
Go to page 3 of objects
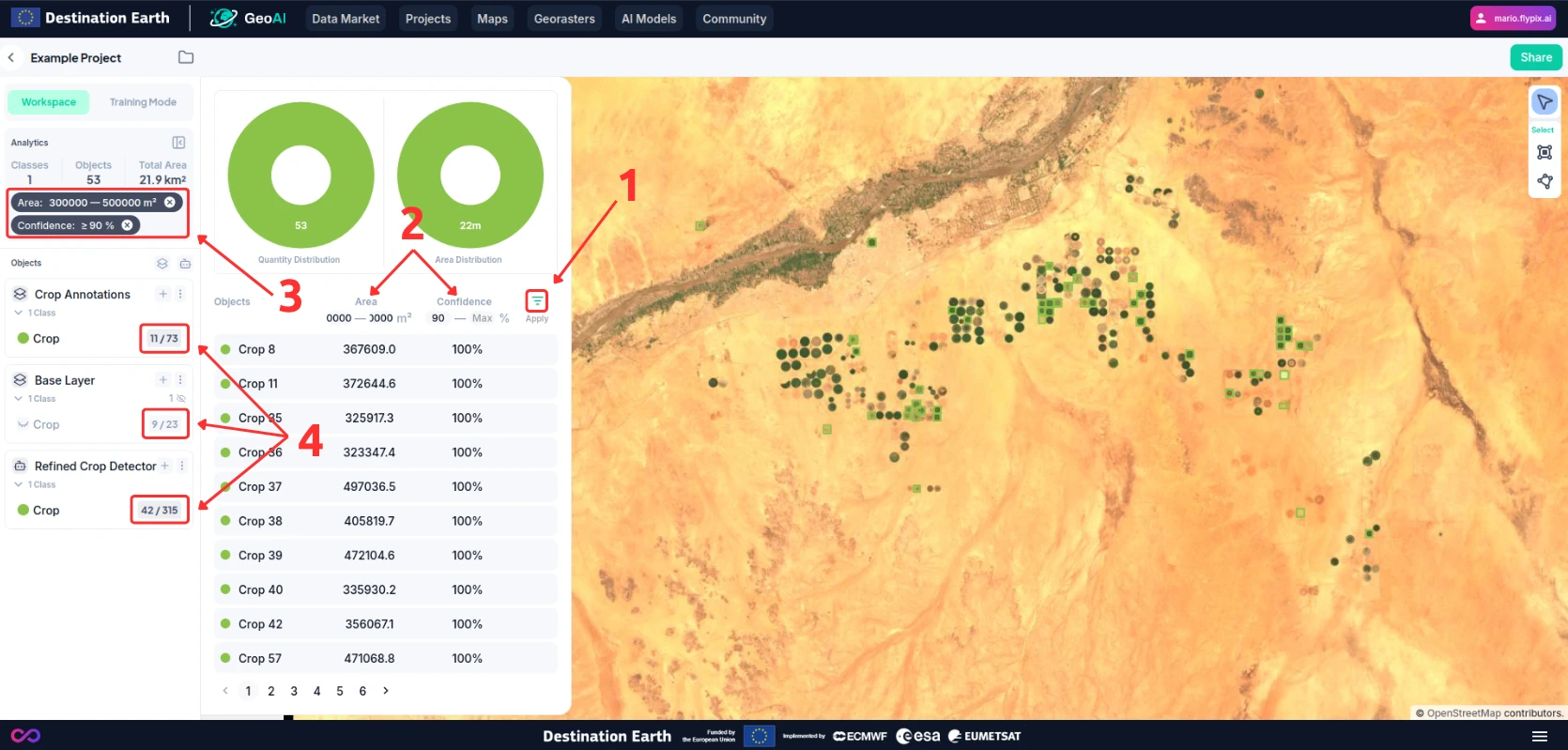point(294,692)
